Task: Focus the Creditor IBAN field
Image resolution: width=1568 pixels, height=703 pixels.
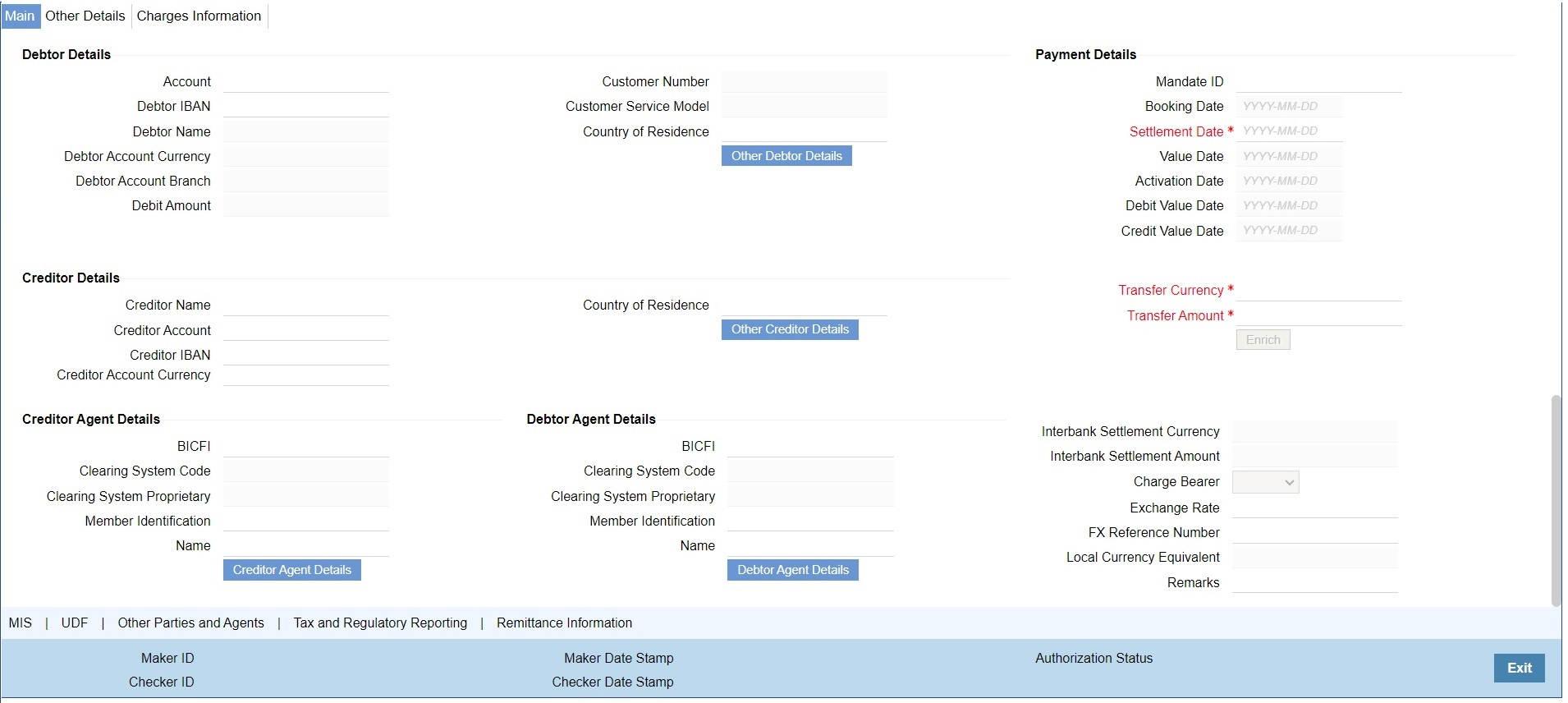Action: click(306, 355)
